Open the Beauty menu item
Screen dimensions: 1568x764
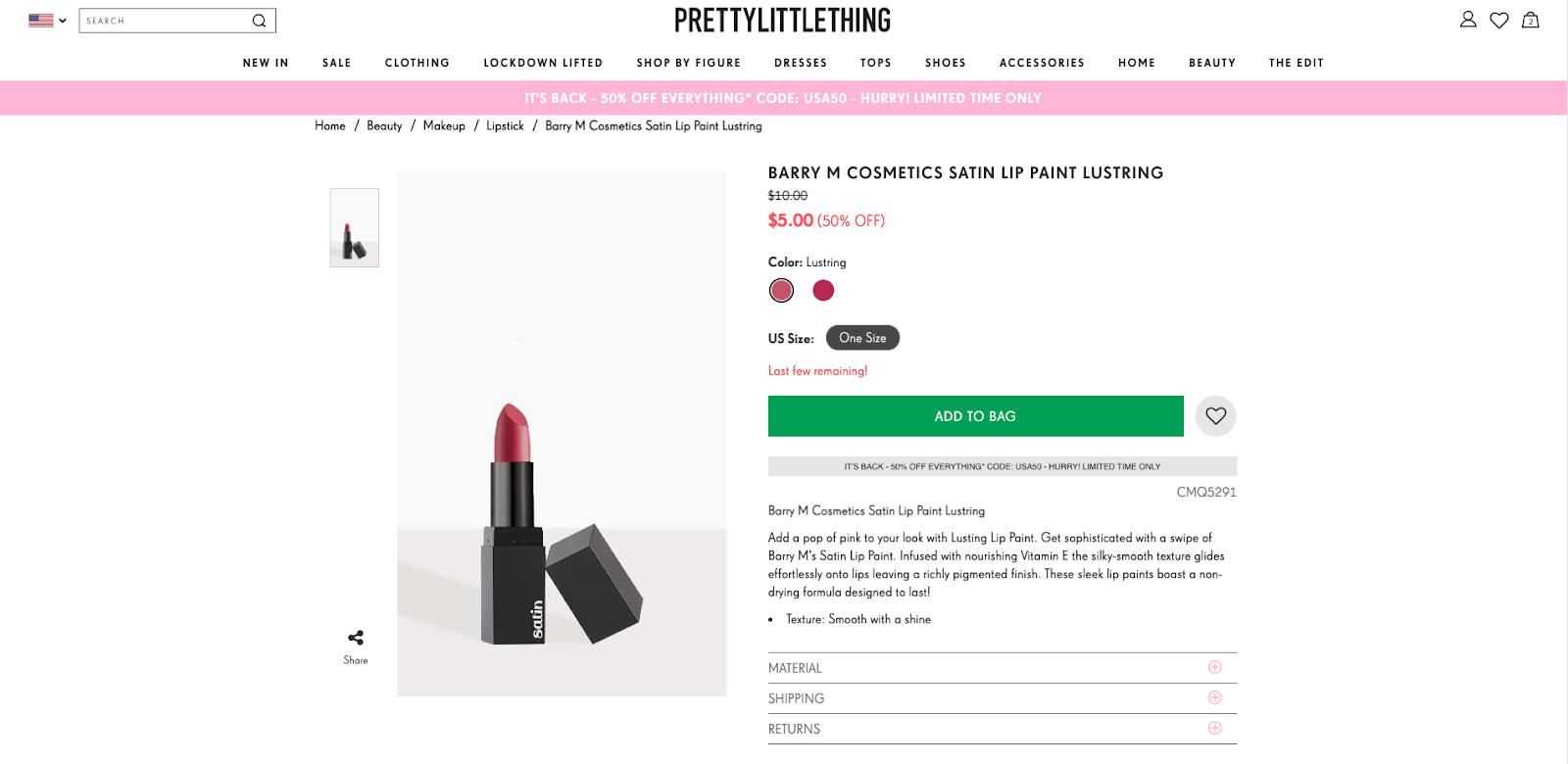(x=1211, y=63)
